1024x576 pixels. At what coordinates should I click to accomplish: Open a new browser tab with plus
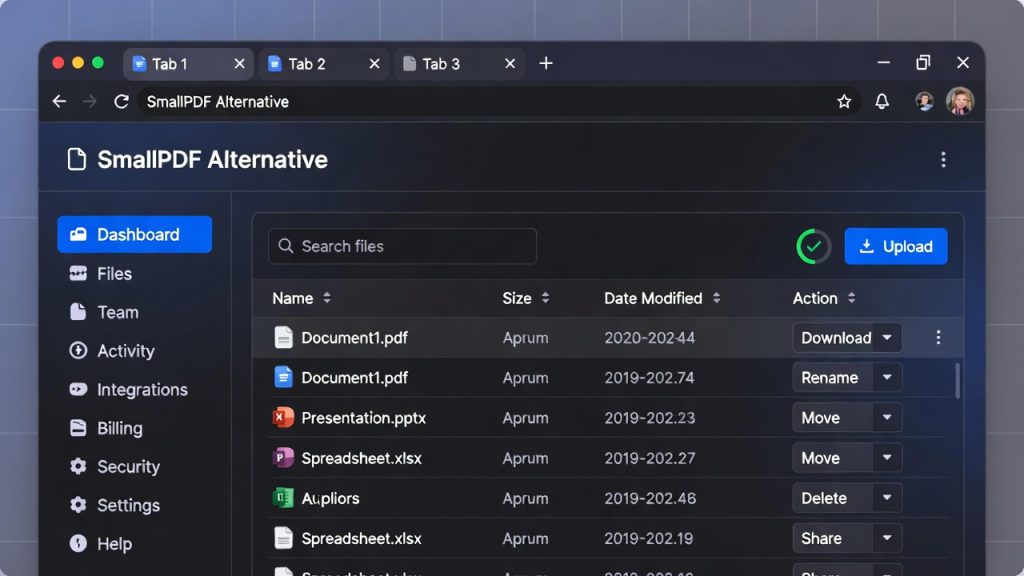(x=546, y=63)
